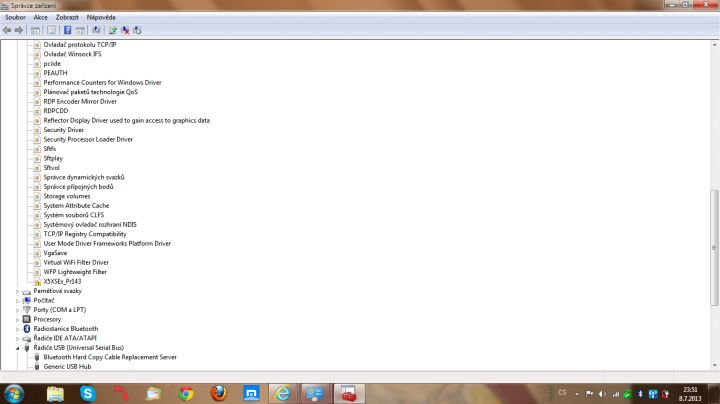Toggle the console tree toolbar icon
720x404 pixels.
point(35,30)
